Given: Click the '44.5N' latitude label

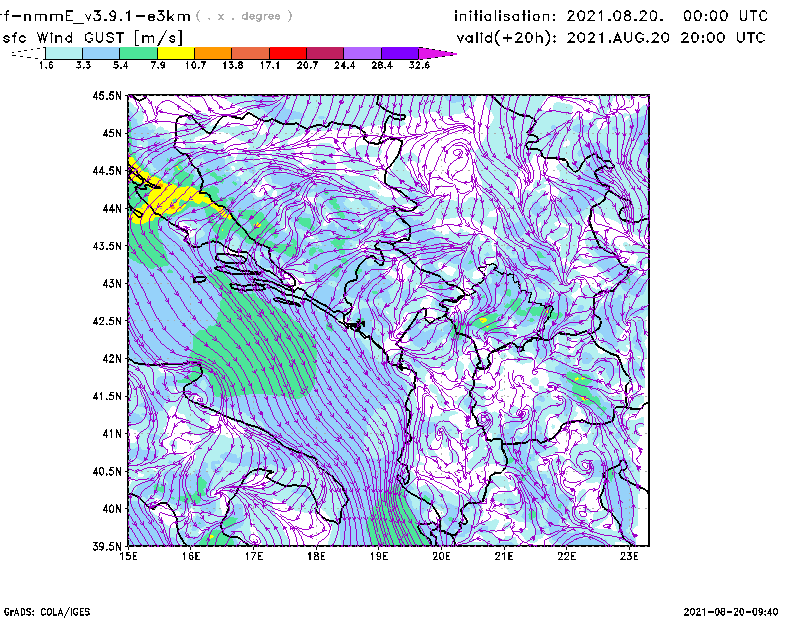Looking at the screenshot, I should (x=107, y=170).
